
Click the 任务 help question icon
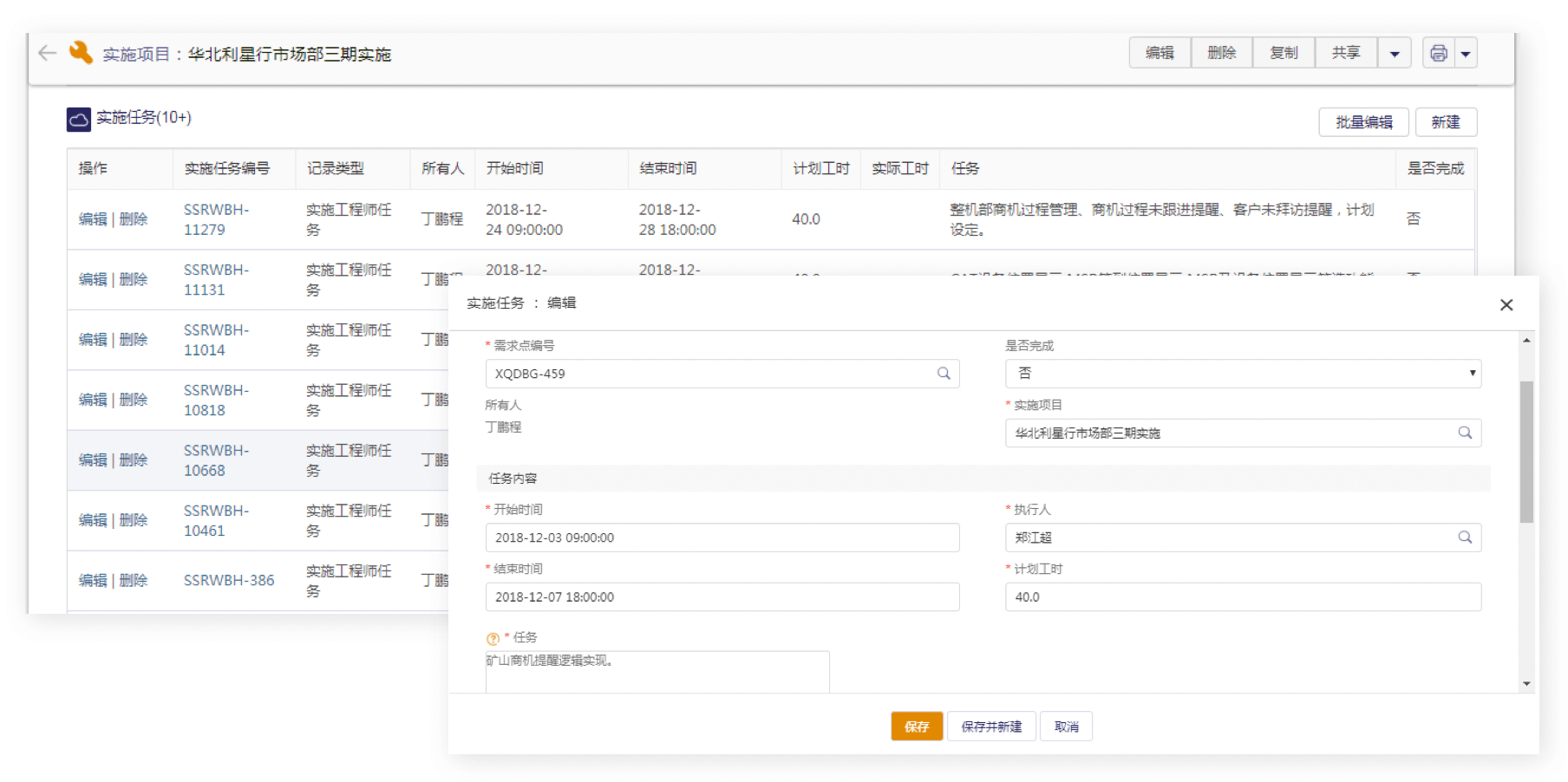click(493, 639)
